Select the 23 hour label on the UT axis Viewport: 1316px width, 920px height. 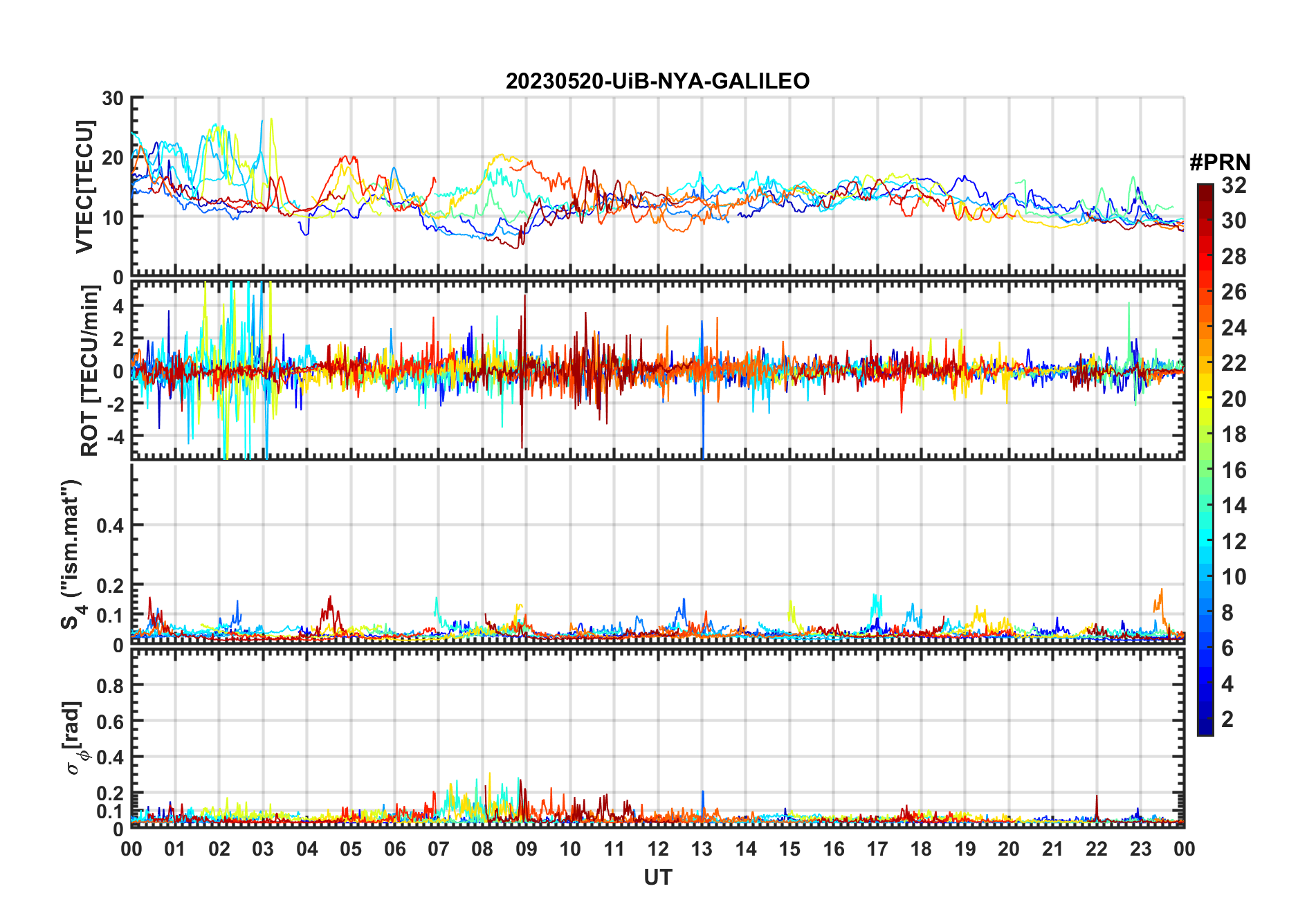coord(1140,849)
